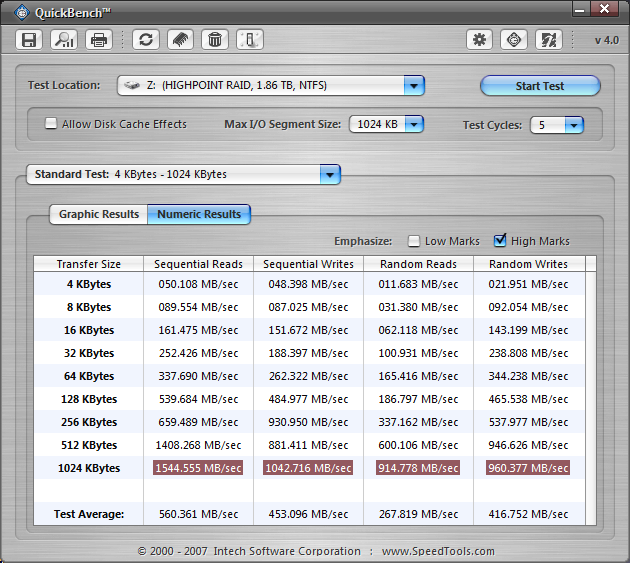The image size is (630, 563).
Task: Expand the Standard Test range dropdown
Action: (x=329, y=175)
